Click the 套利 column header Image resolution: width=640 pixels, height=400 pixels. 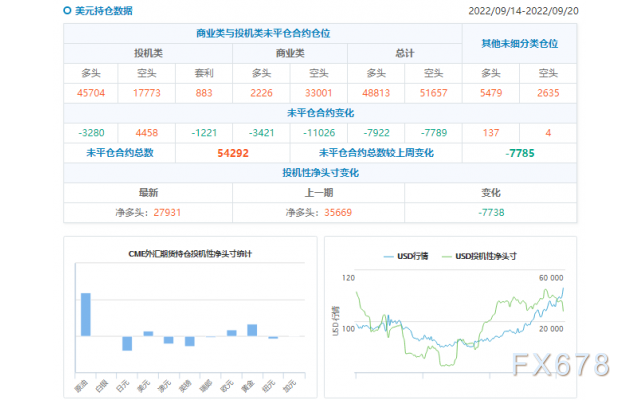point(204,73)
